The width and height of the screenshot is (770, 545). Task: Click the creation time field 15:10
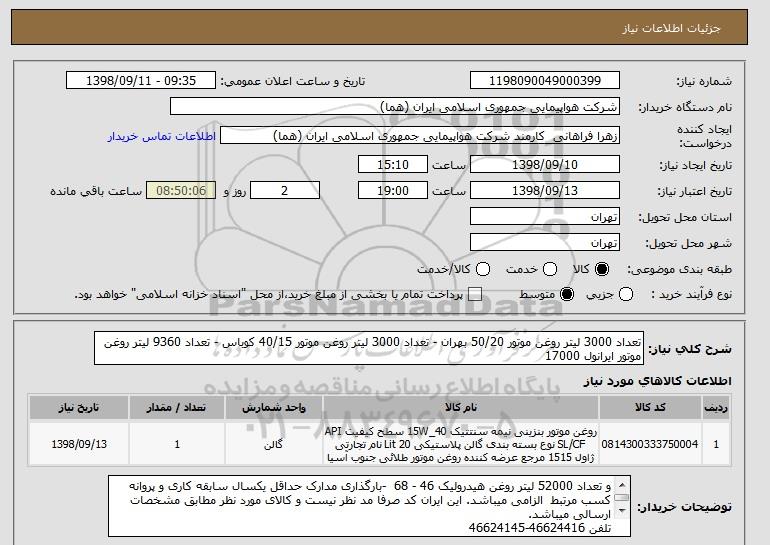(393, 164)
